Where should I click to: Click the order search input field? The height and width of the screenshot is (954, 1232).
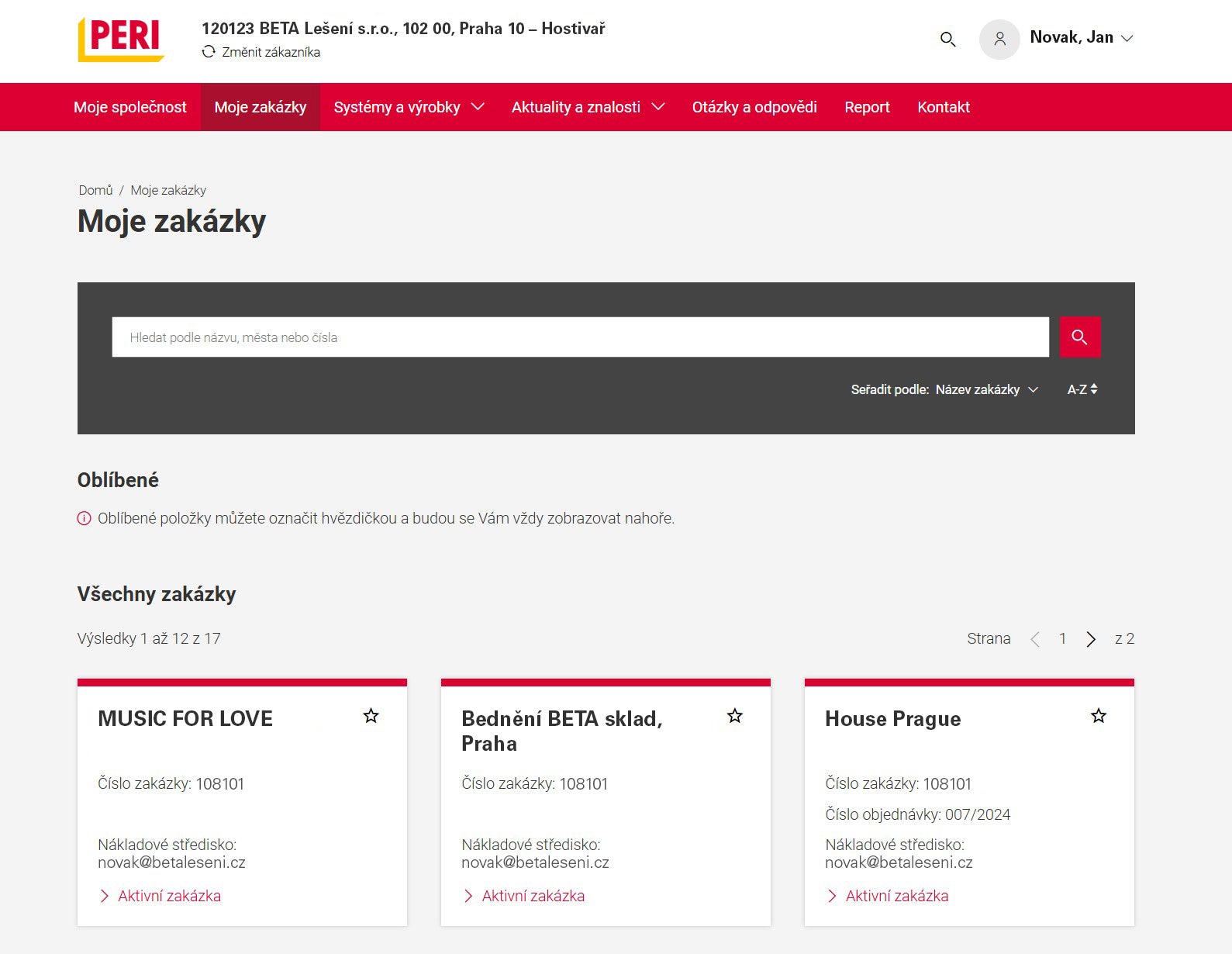pyautogui.click(x=580, y=337)
